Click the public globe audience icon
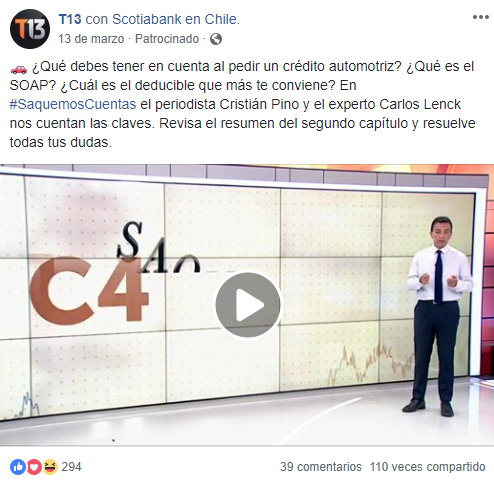494x481 pixels. click(x=216, y=39)
